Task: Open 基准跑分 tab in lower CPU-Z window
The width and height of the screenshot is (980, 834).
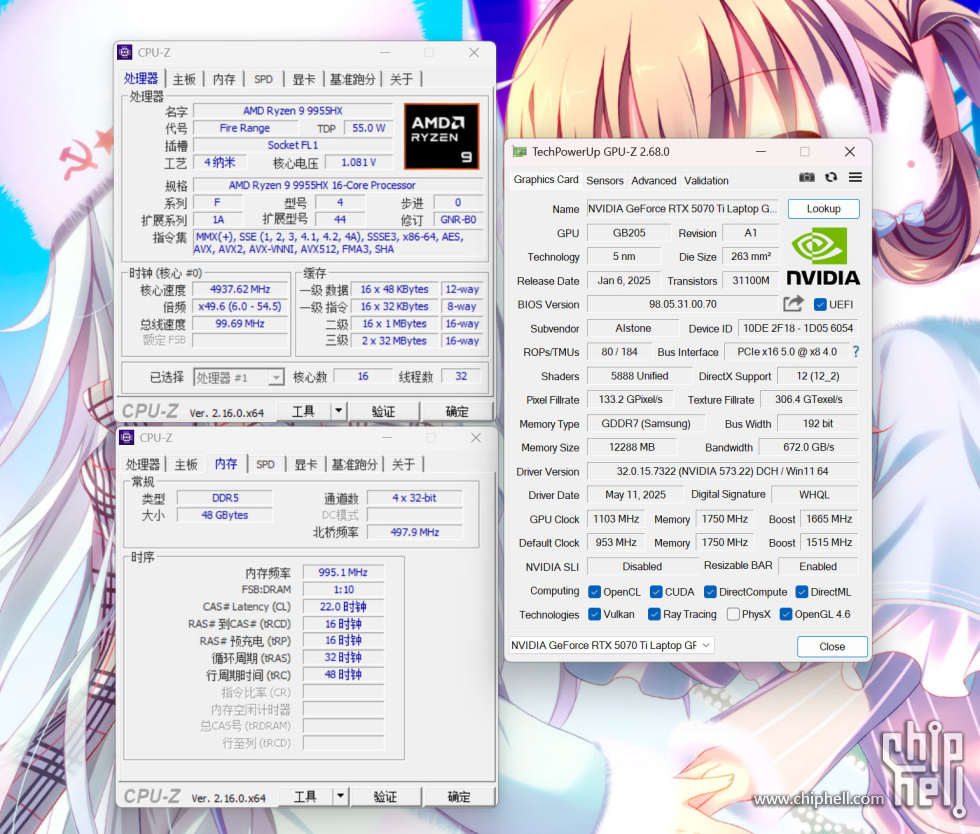Action: (x=354, y=465)
